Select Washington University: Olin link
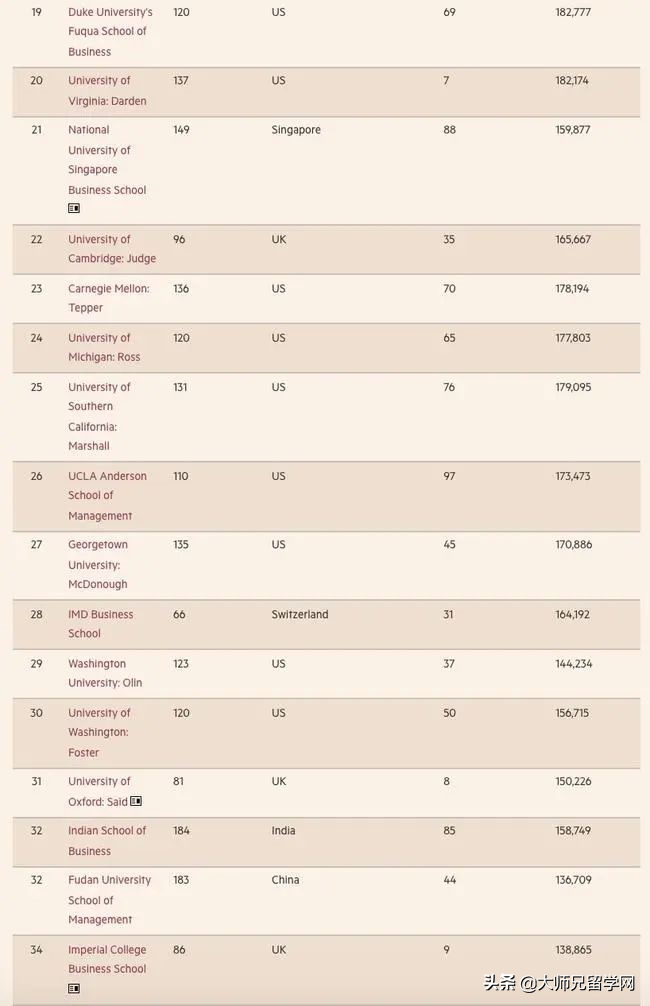650x1006 pixels. point(105,673)
